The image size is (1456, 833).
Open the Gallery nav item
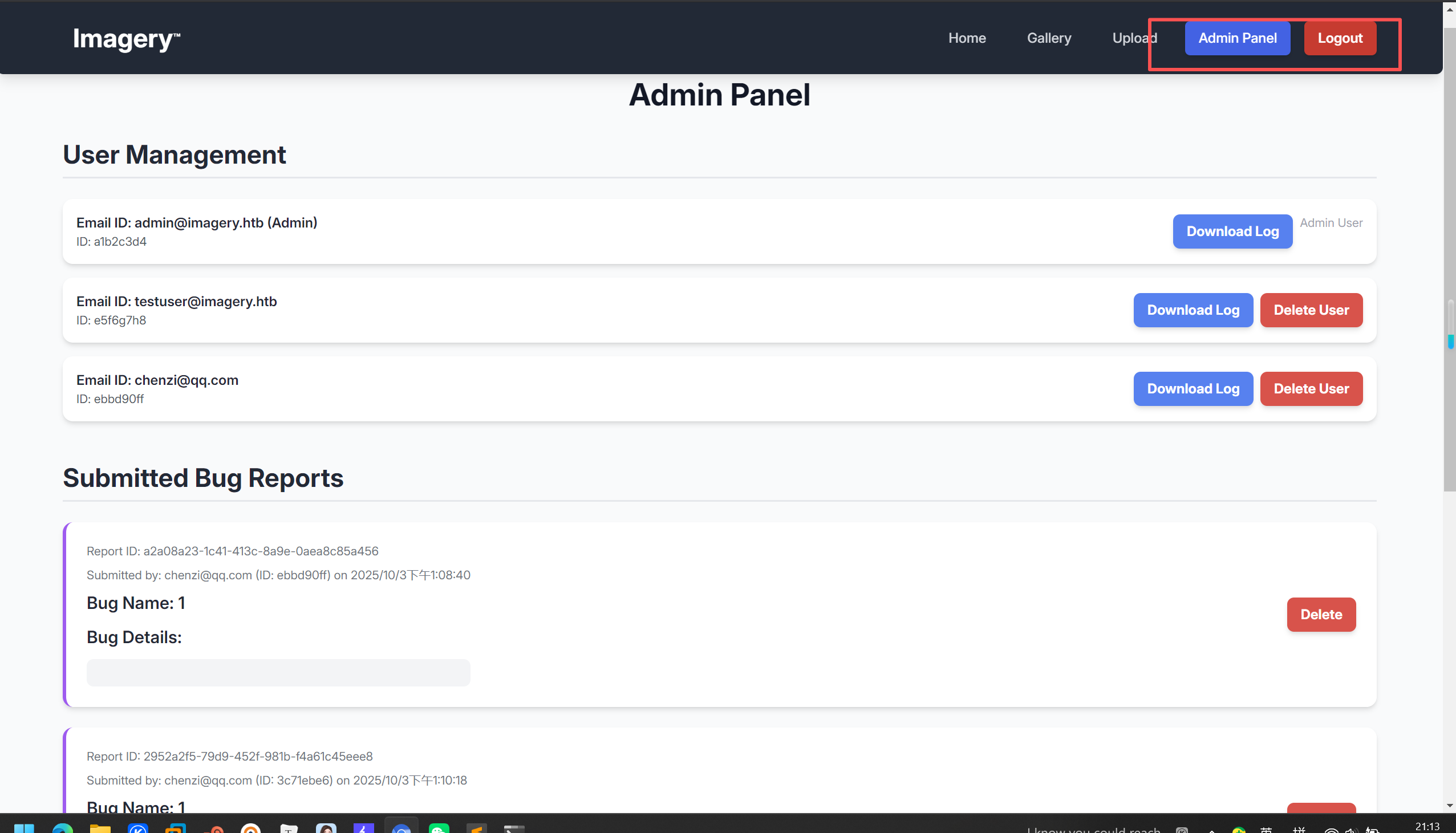1049,38
